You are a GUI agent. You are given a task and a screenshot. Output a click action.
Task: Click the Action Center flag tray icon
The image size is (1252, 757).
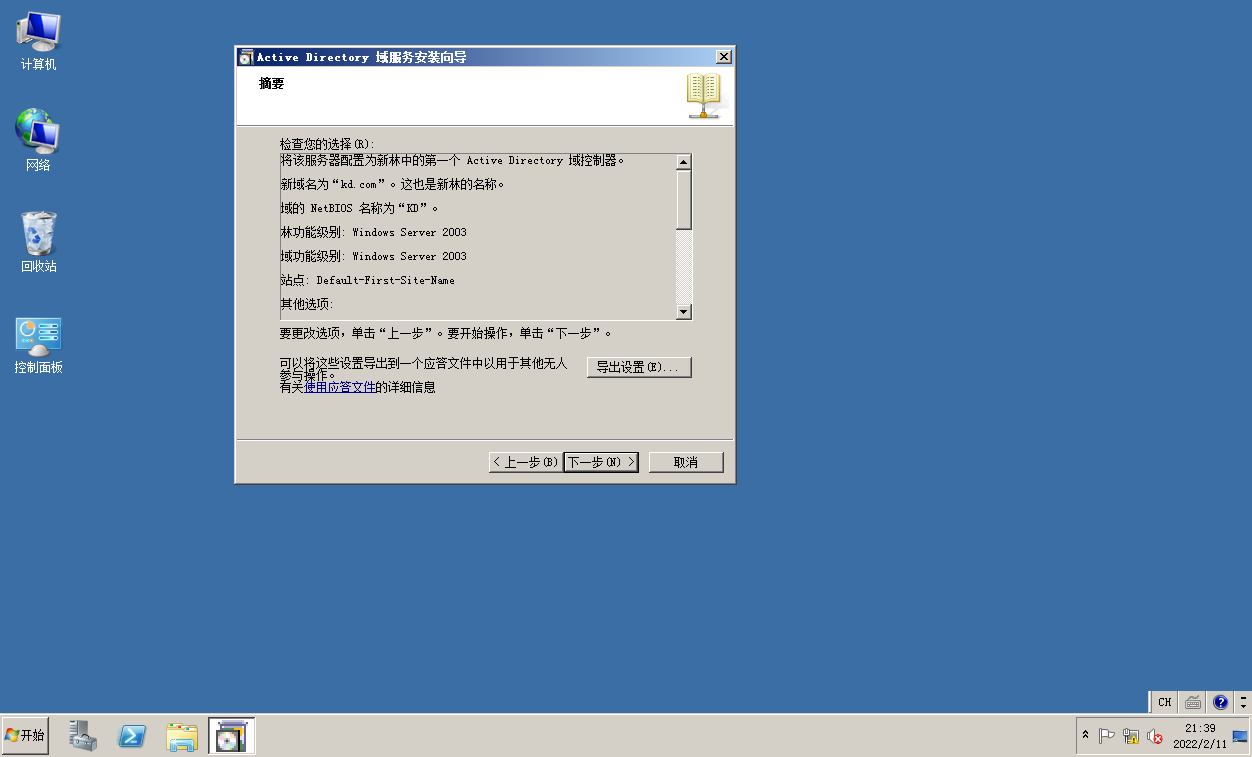click(1107, 736)
